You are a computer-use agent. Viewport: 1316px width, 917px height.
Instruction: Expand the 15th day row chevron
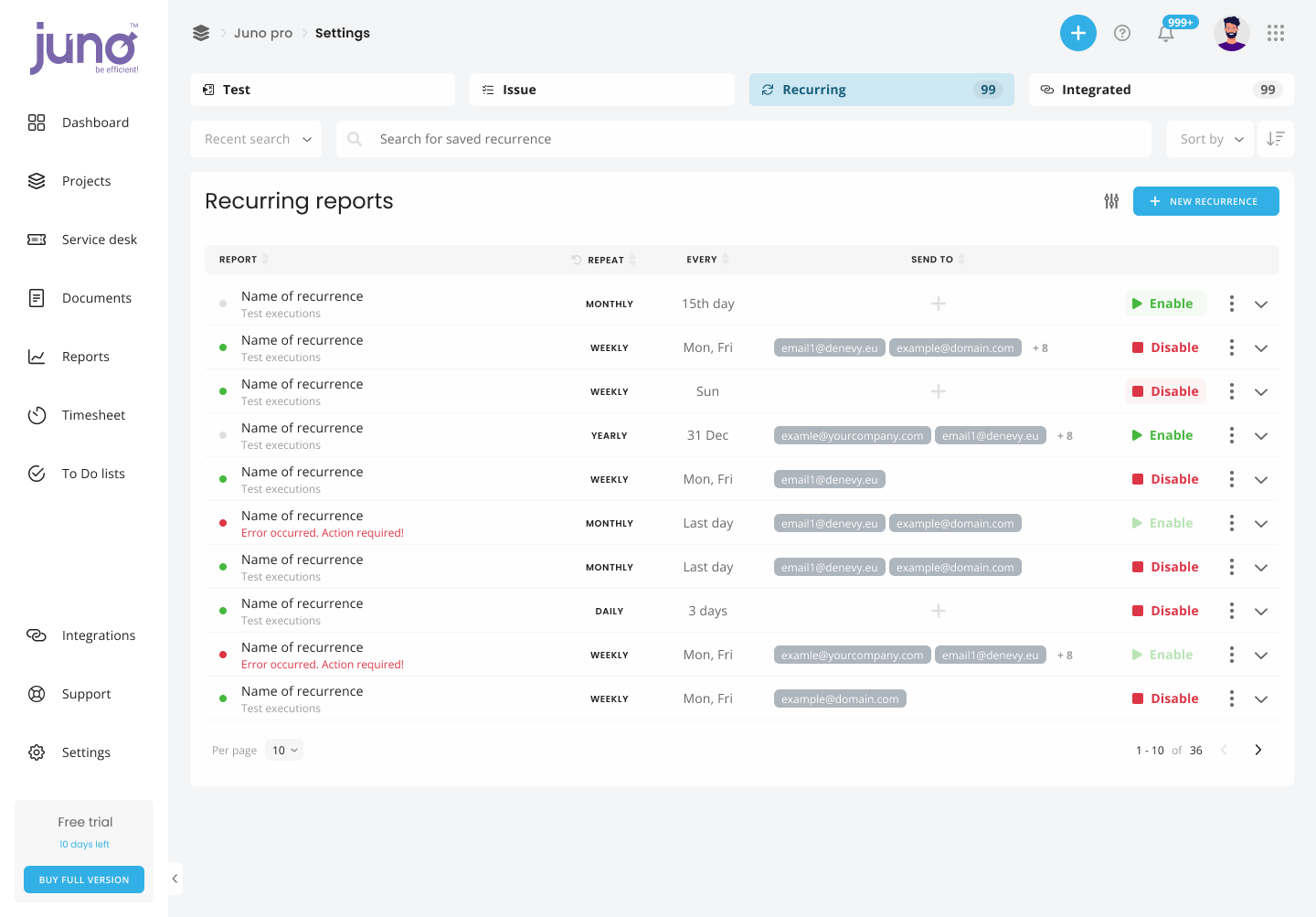point(1261,304)
